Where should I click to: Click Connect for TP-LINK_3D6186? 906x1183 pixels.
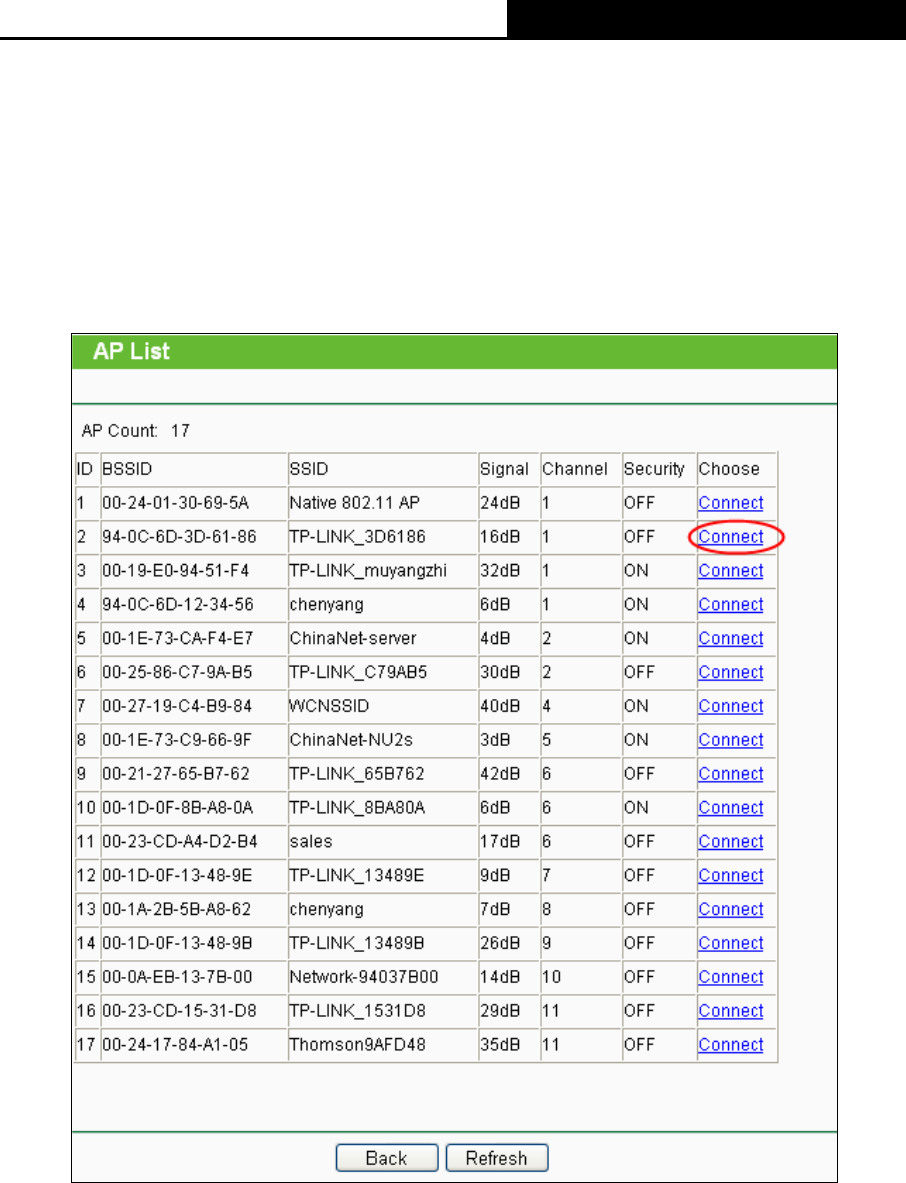(730, 536)
